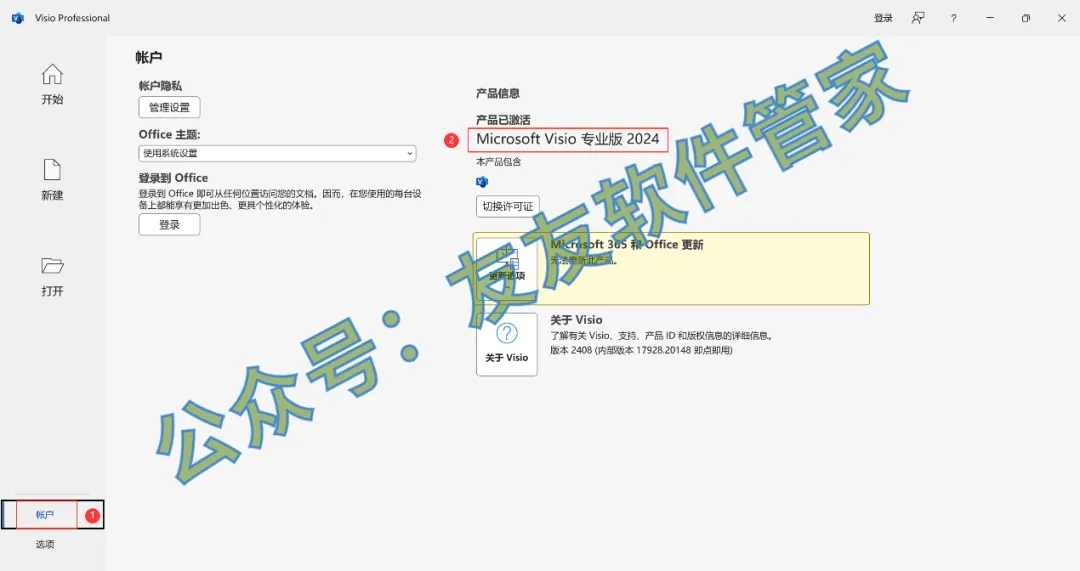Select the Microsoft Visio 专业版 2024 text
This screenshot has width=1080, height=571.
pyautogui.click(x=568, y=139)
